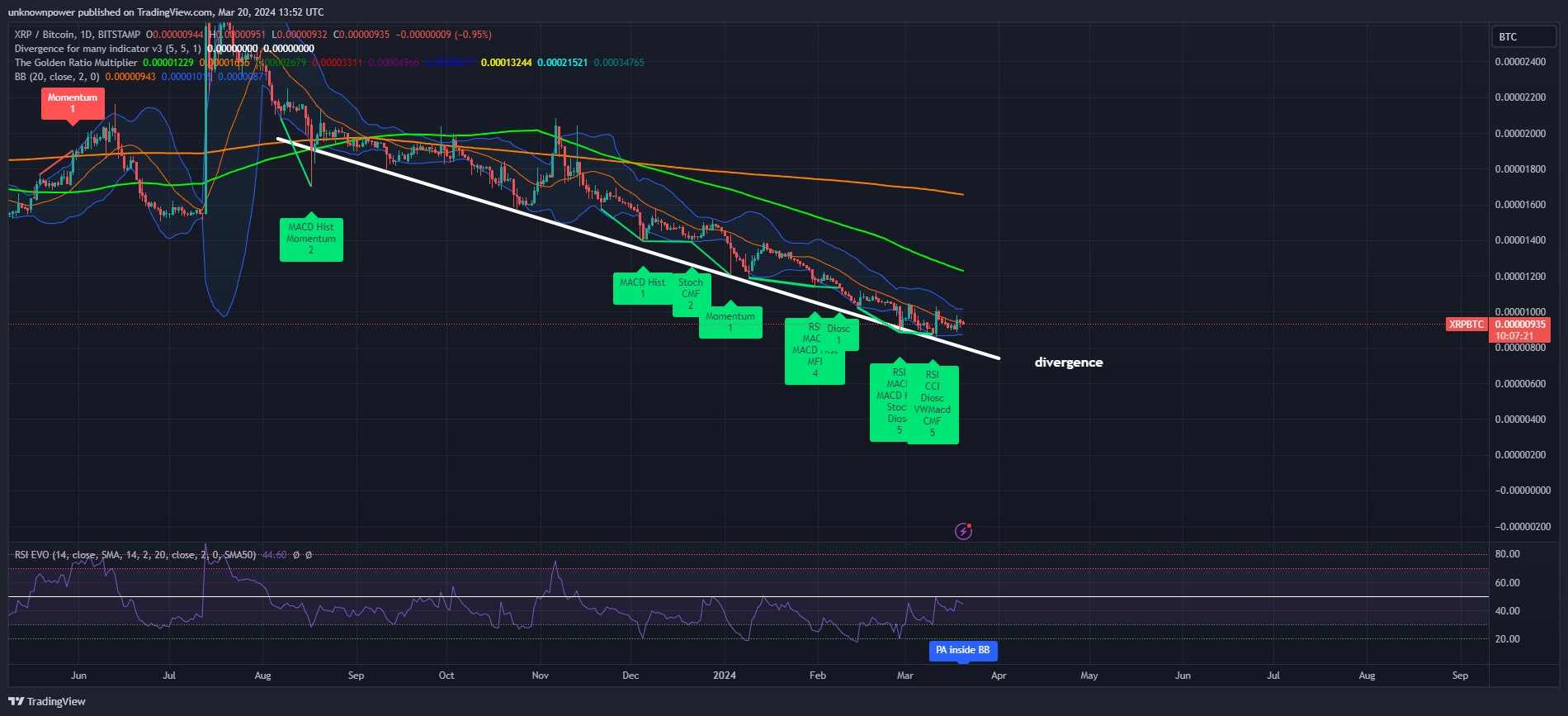Select the RSI CCI Diosc VWMacd CMF label
The width and height of the screenshot is (1568, 716).
[x=933, y=404]
